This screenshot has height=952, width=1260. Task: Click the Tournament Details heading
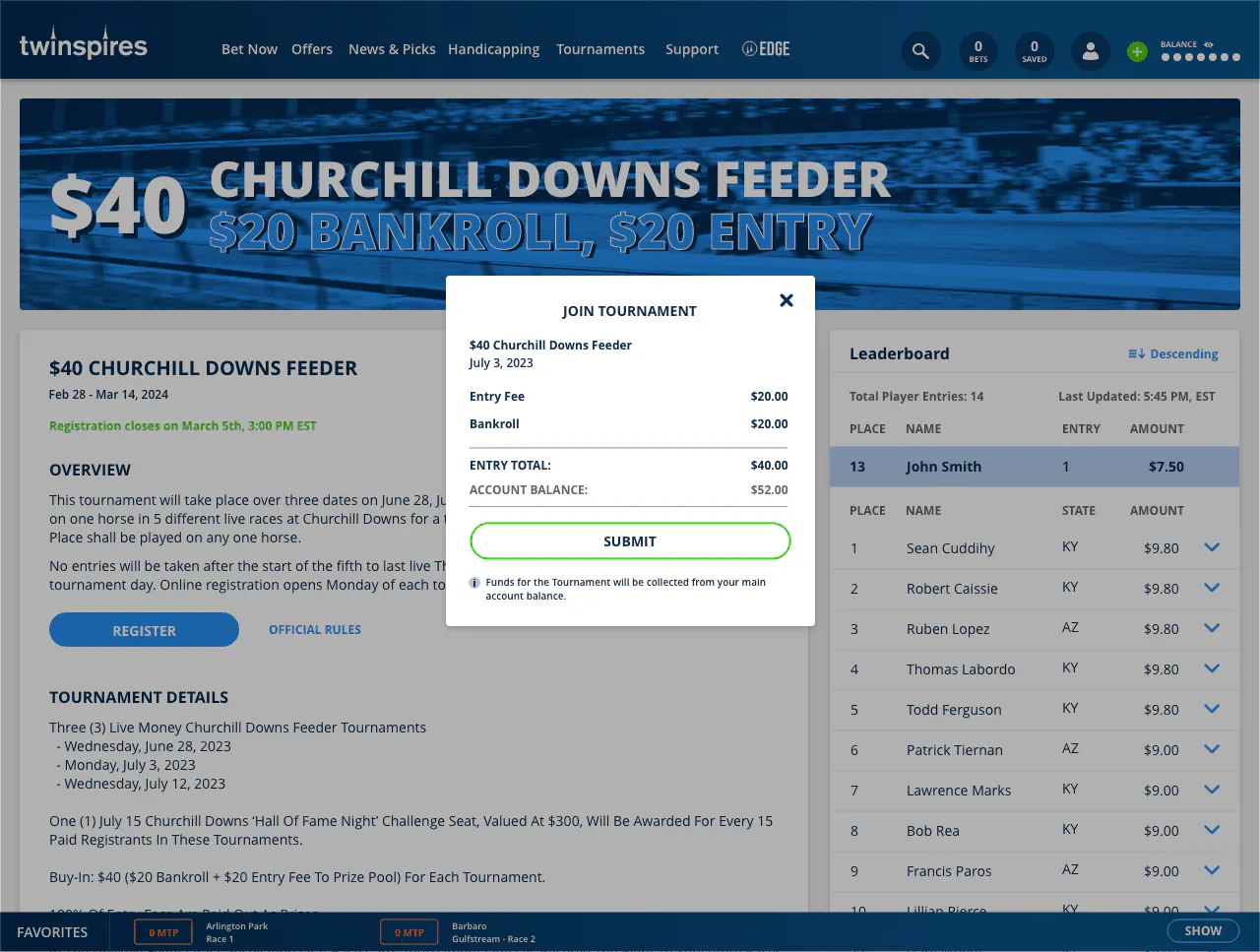pyautogui.click(x=139, y=697)
